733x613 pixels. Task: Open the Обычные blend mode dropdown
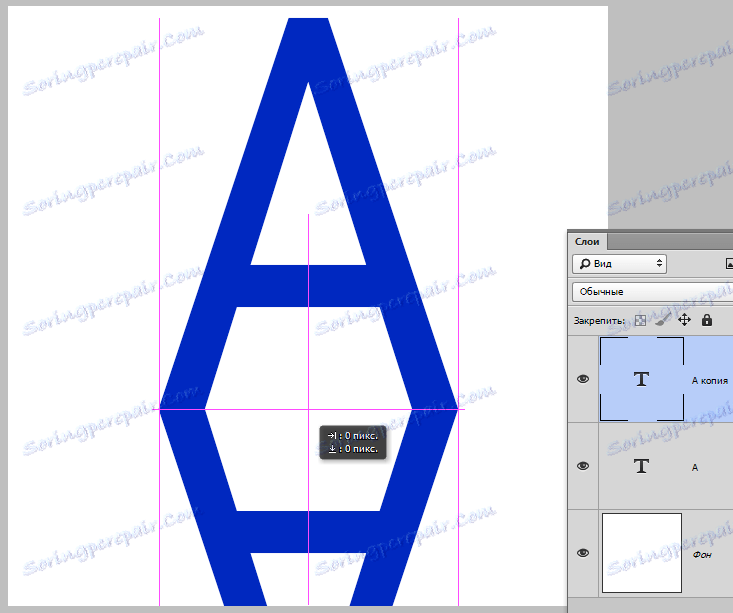(x=653, y=292)
